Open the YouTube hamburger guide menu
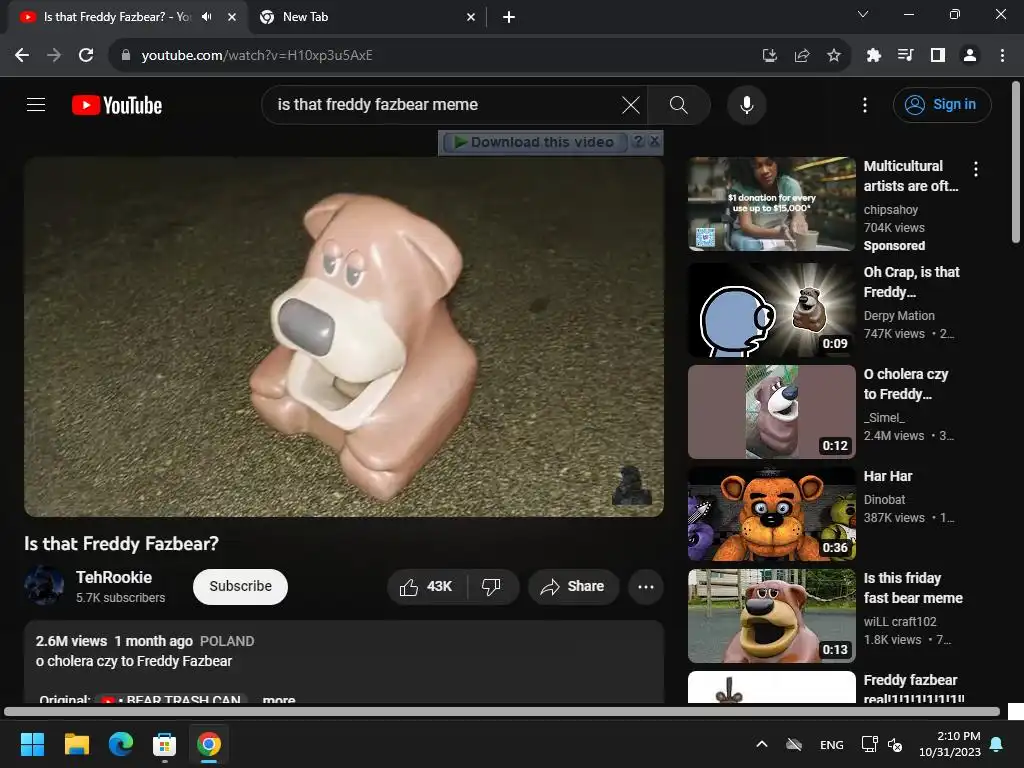The height and width of the screenshot is (768, 1024). pos(36,104)
